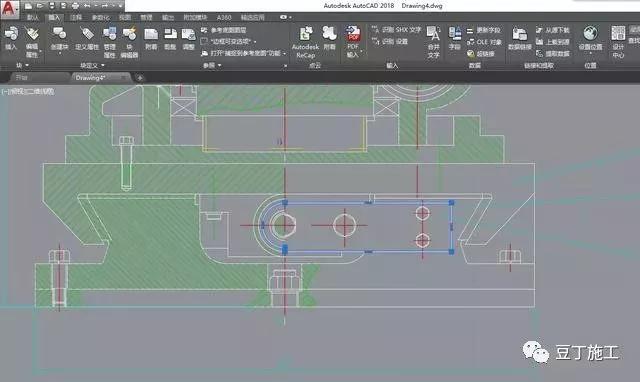Open the Design Center (设计中心) icon

(618, 42)
